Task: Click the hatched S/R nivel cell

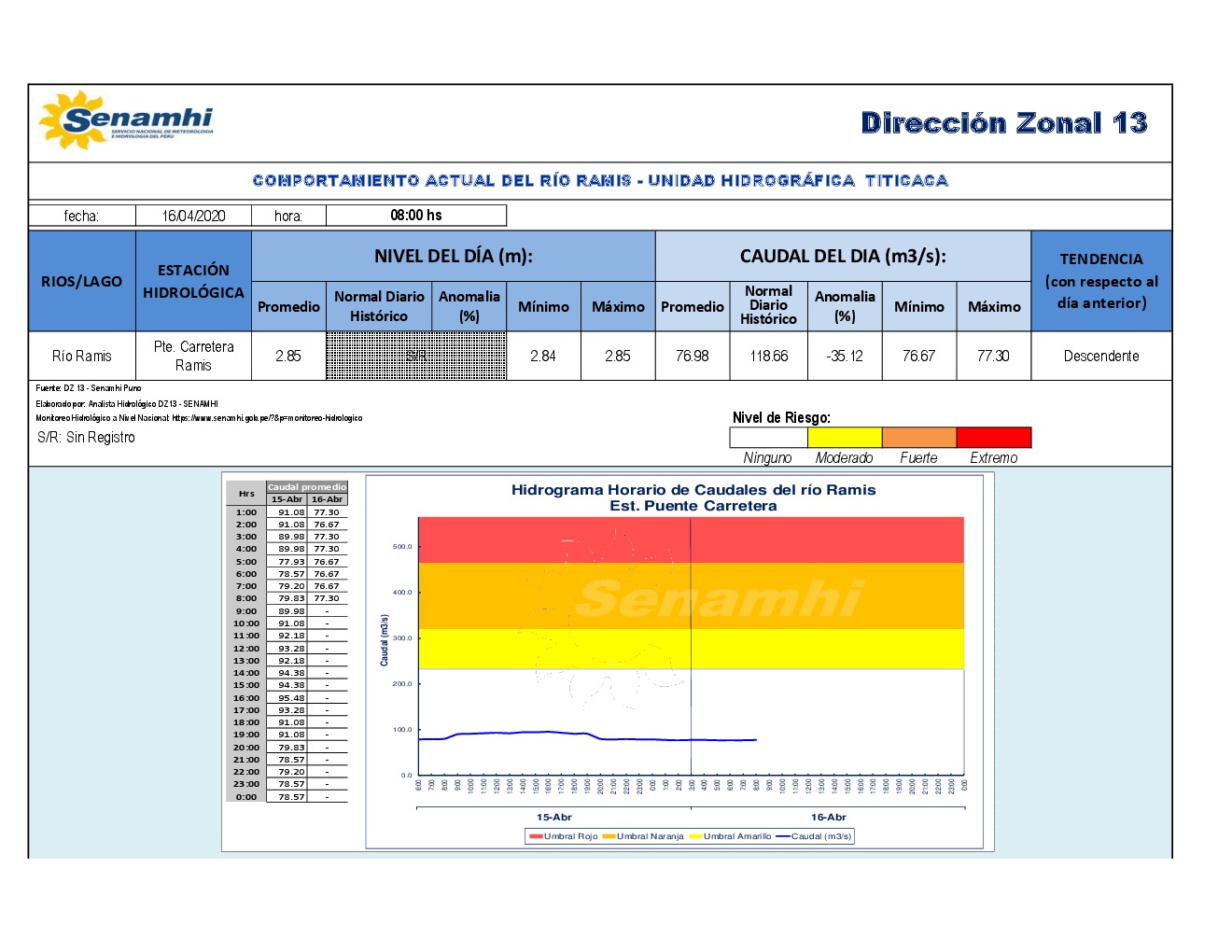Action: coord(415,356)
